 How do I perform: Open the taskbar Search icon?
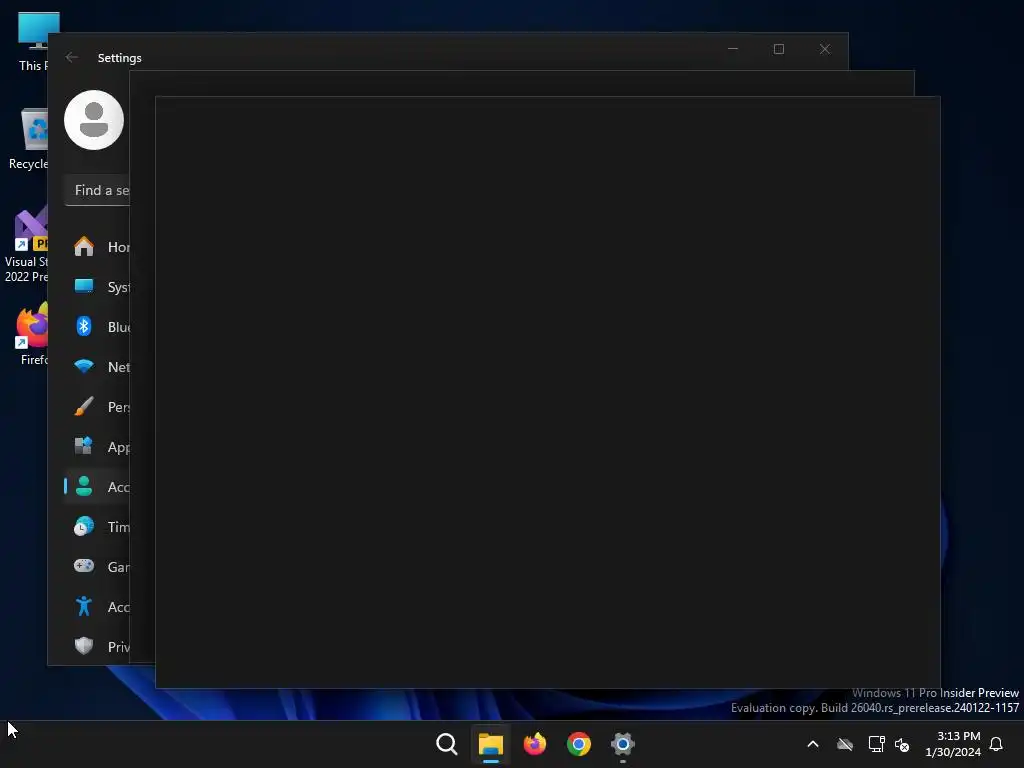[x=447, y=744]
